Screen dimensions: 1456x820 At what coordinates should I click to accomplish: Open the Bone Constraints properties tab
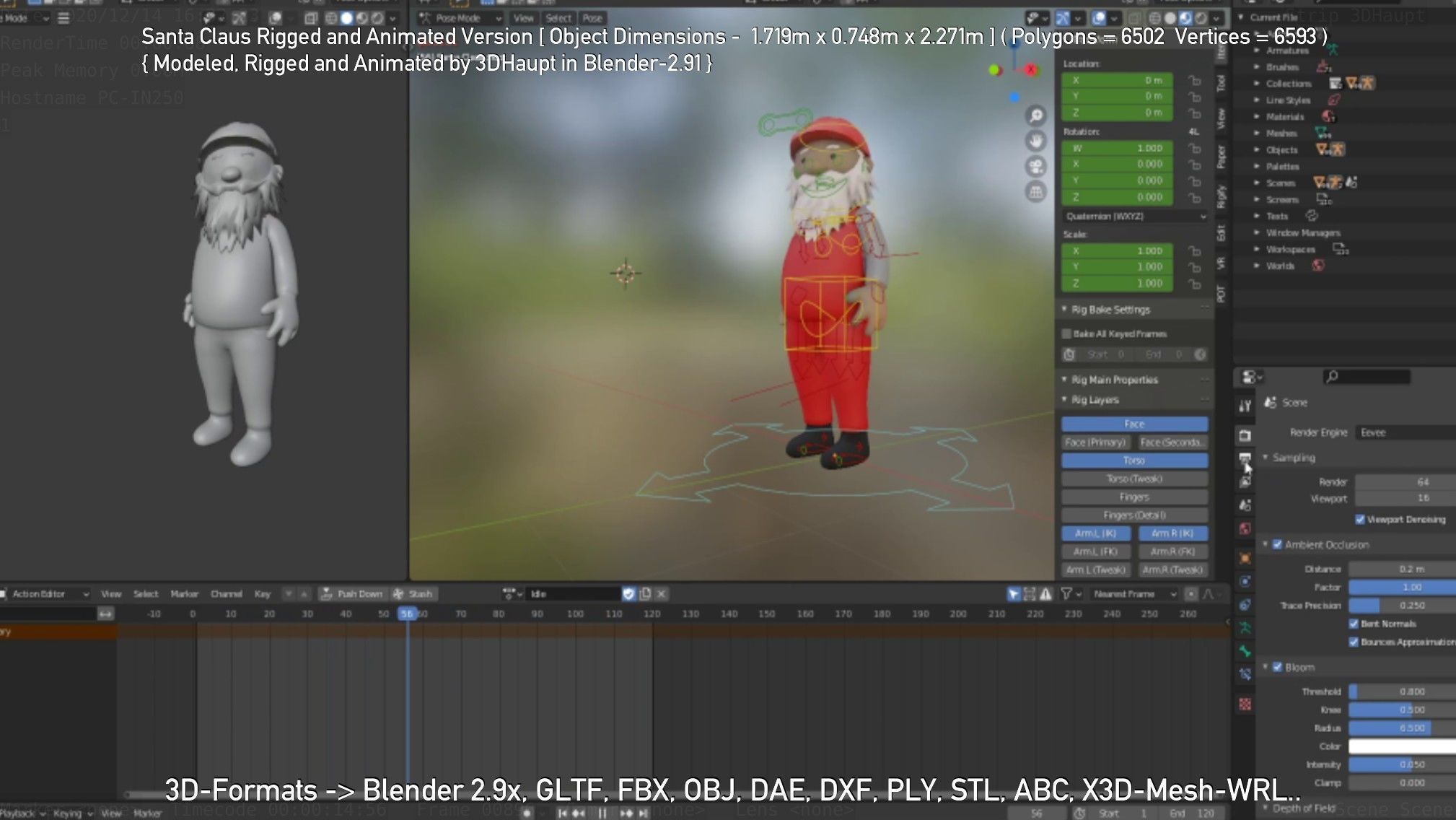click(1245, 675)
